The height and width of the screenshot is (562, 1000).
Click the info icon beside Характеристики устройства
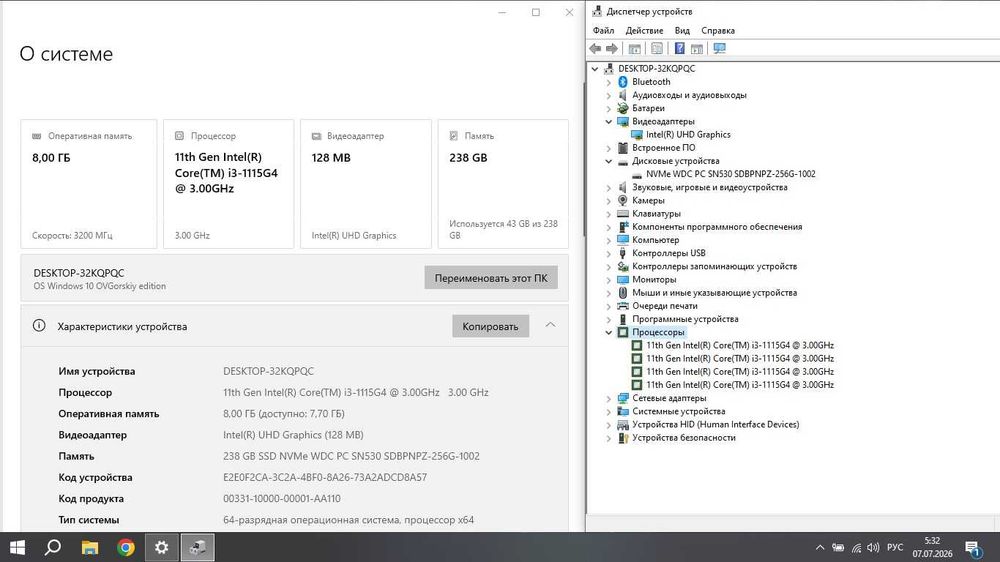click(x=39, y=326)
